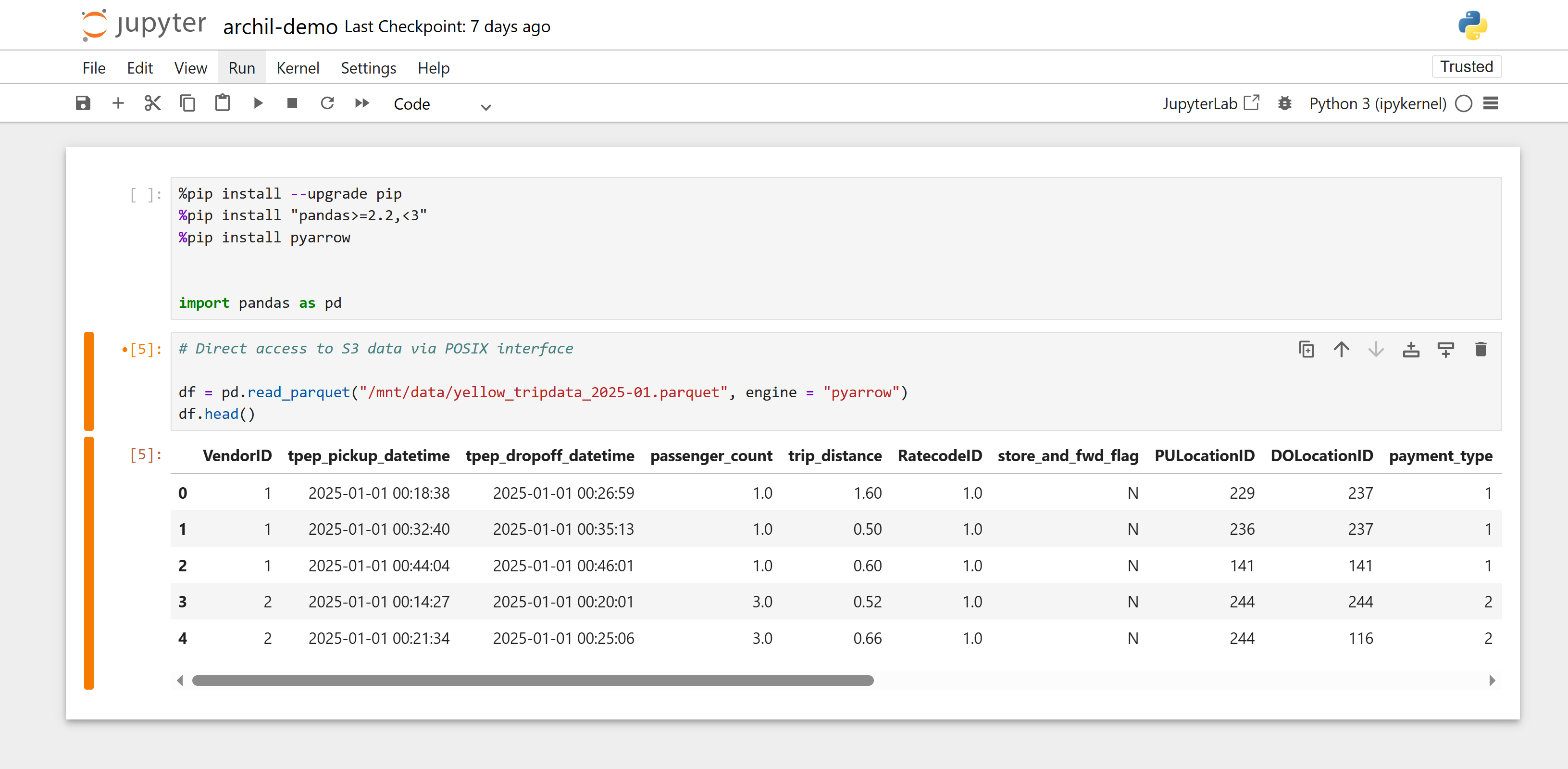The image size is (1568, 769).
Task: Restart the kernel with circular arrow
Action: tap(327, 103)
